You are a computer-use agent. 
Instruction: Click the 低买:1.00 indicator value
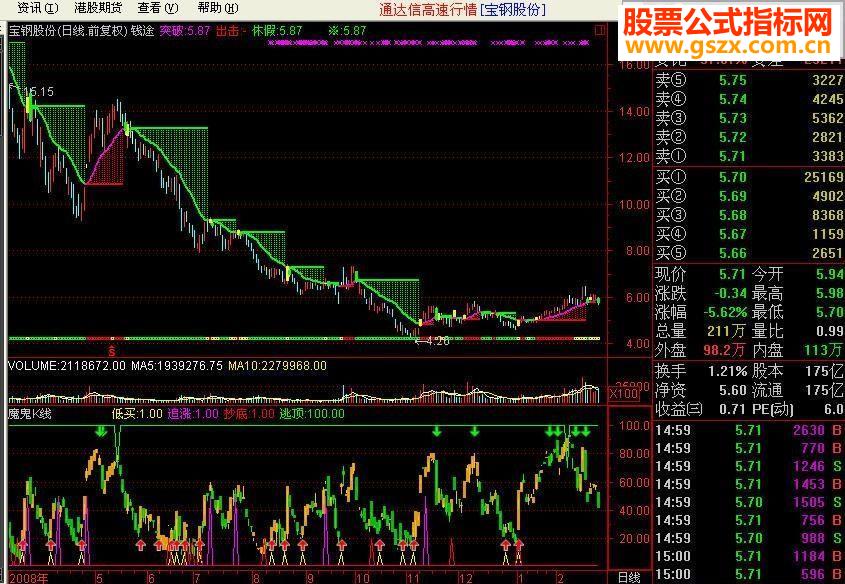(136, 414)
